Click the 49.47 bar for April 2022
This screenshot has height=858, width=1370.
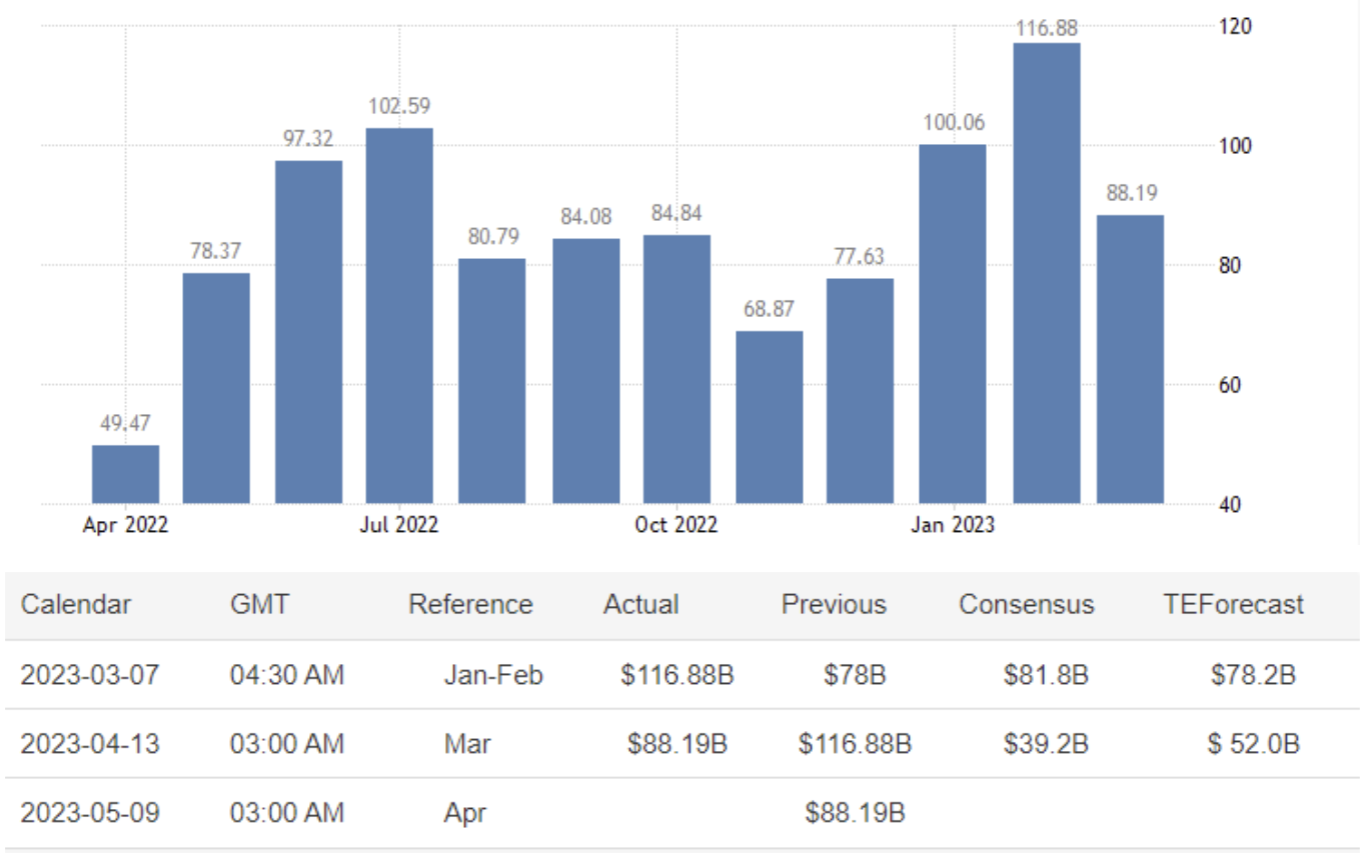125,474
